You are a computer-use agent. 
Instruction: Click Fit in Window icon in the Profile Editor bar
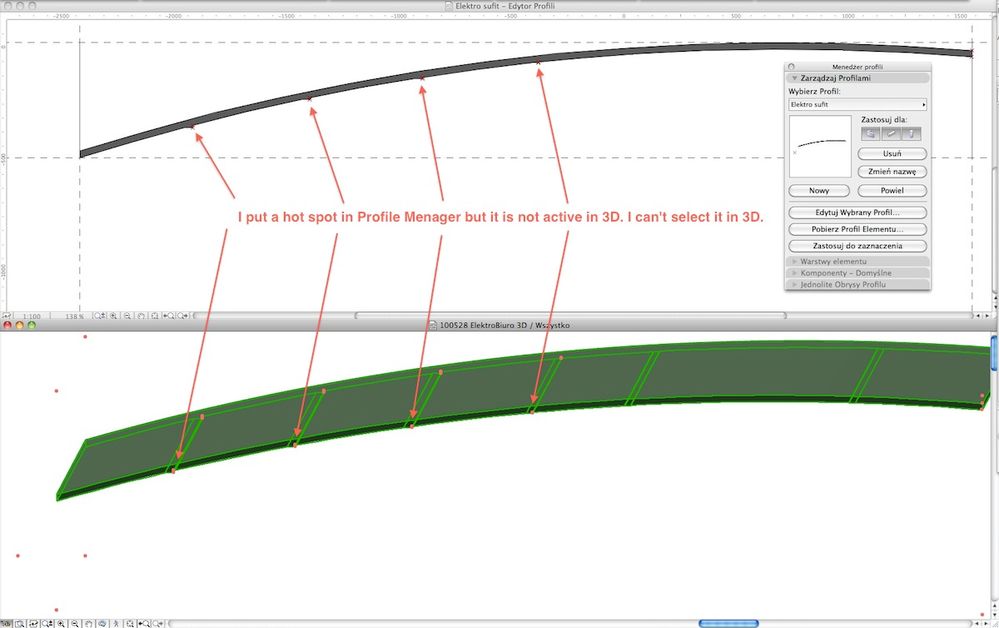coord(155,316)
